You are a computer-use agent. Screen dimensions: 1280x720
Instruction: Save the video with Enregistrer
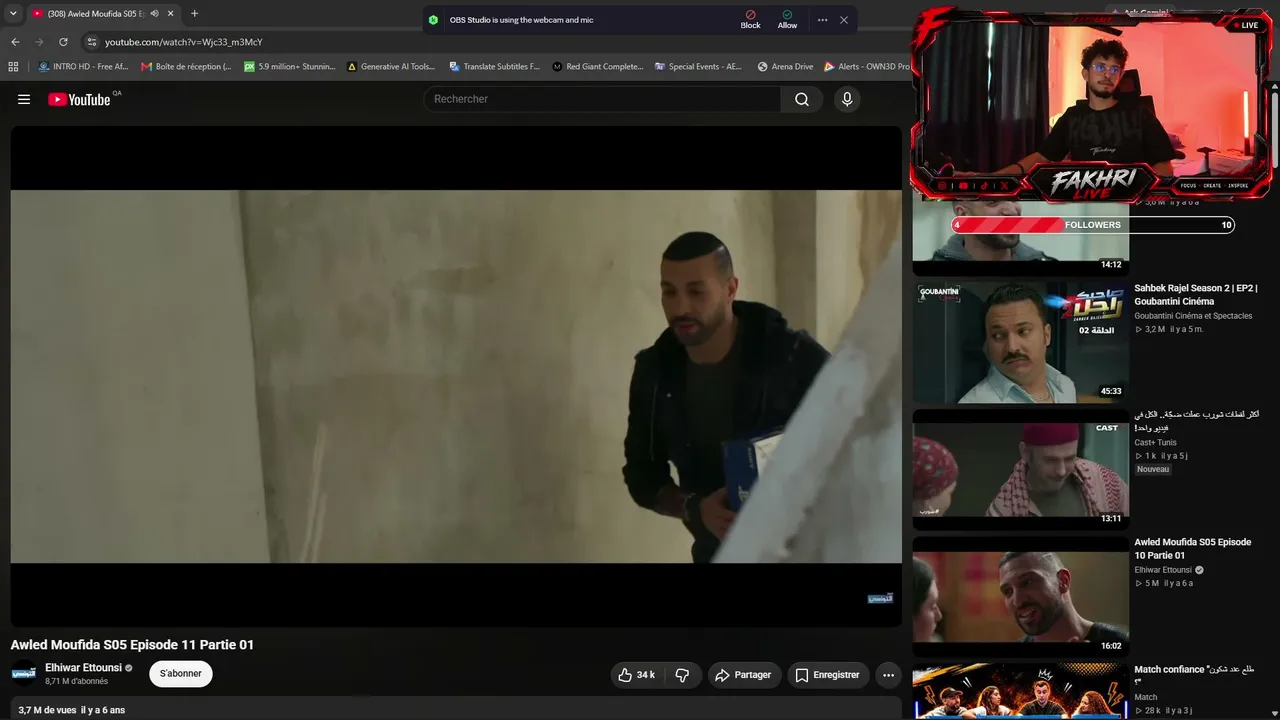pyautogui.click(x=827, y=675)
